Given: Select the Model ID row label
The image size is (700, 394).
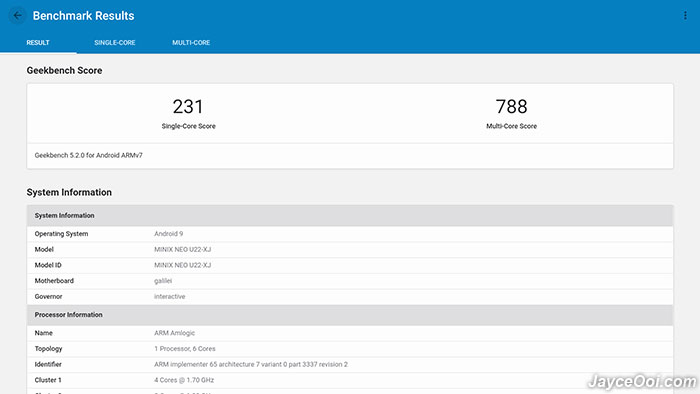Looking at the screenshot, I should [x=48, y=265].
